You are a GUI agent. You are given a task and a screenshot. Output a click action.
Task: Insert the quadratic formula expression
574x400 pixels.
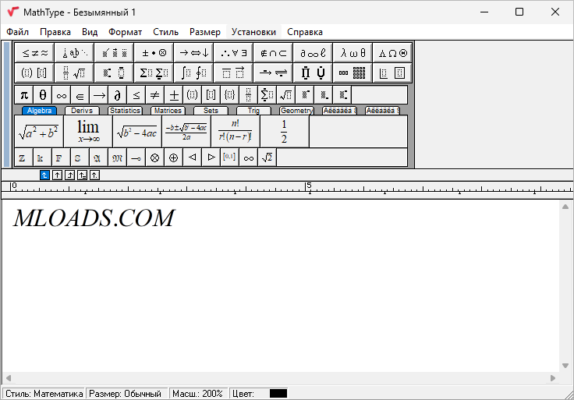click(186, 132)
